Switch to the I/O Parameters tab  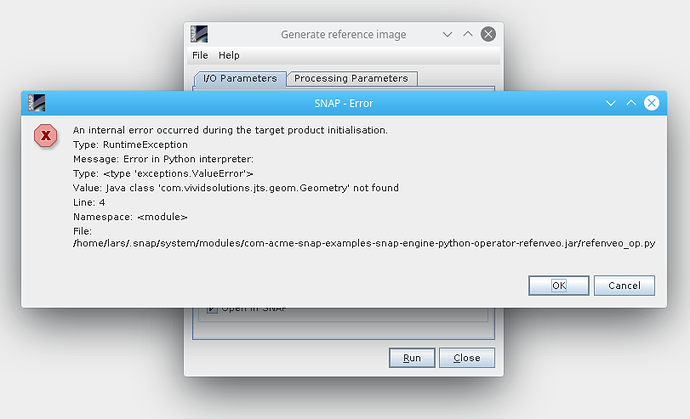[x=240, y=78]
